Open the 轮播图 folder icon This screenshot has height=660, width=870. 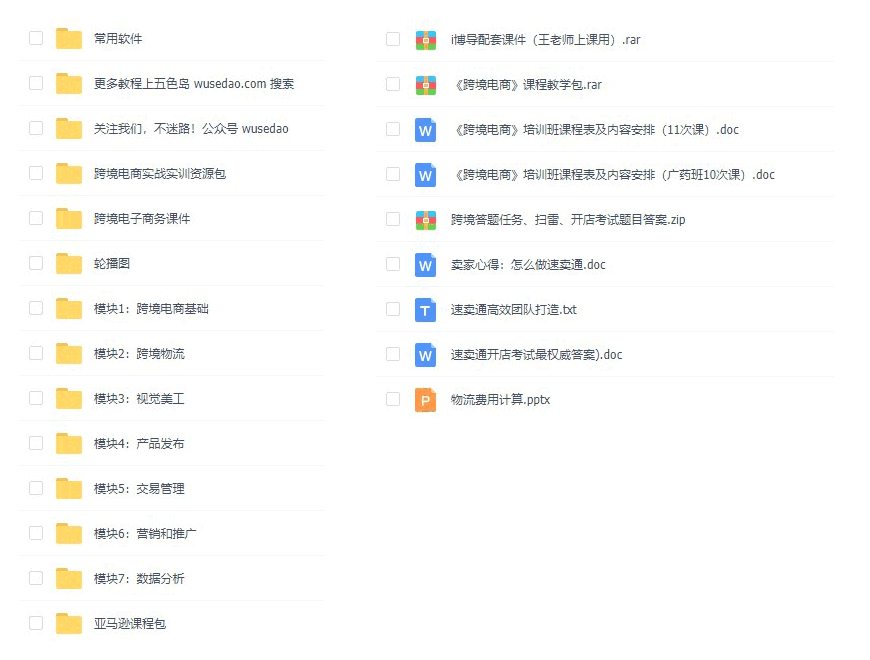(x=69, y=263)
